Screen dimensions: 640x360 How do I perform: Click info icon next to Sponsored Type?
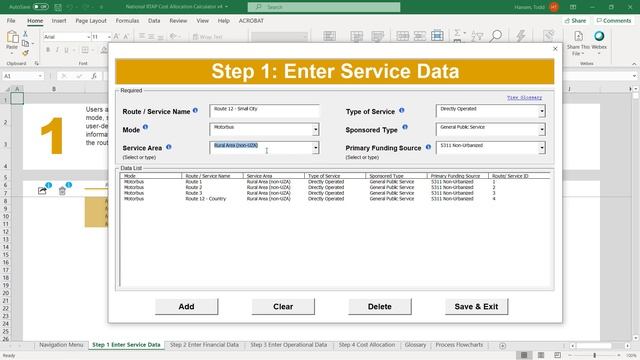point(405,127)
